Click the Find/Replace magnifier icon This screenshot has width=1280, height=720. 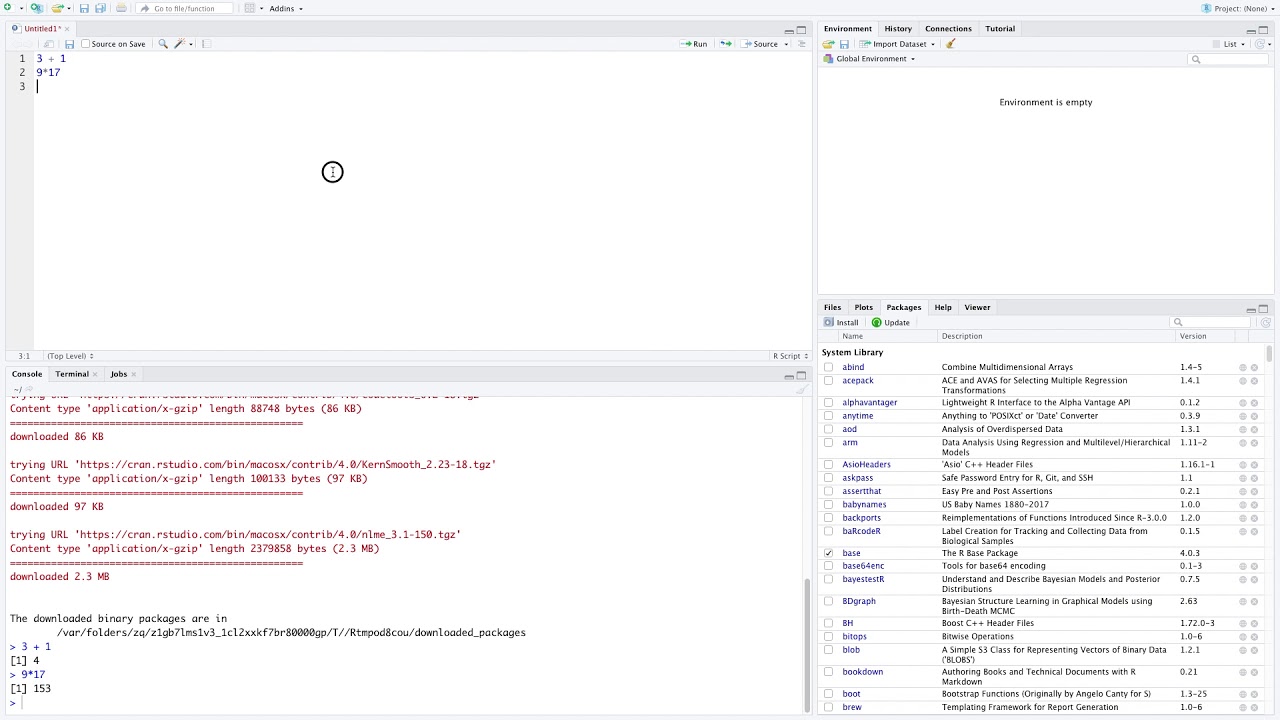(x=163, y=44)
